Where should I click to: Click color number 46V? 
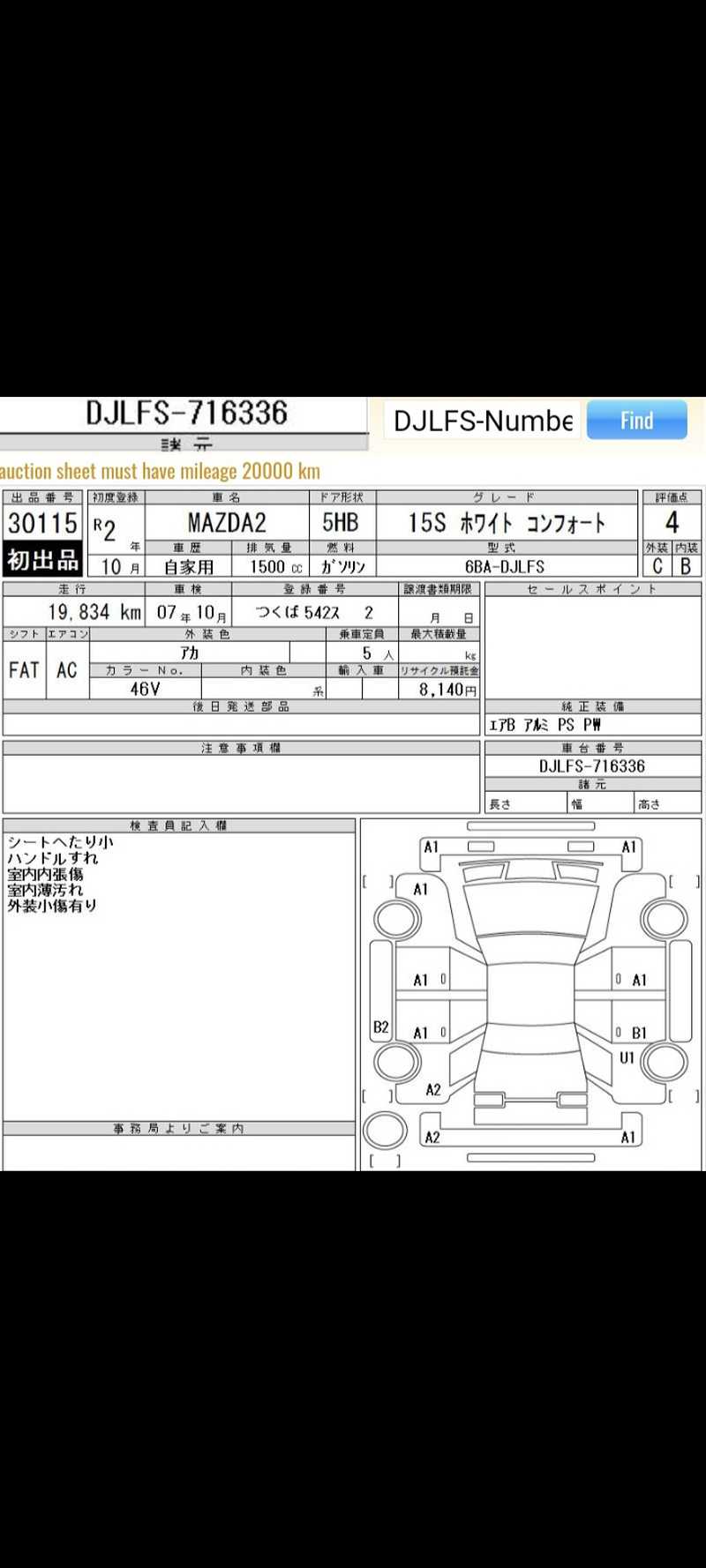pos(145,689)
